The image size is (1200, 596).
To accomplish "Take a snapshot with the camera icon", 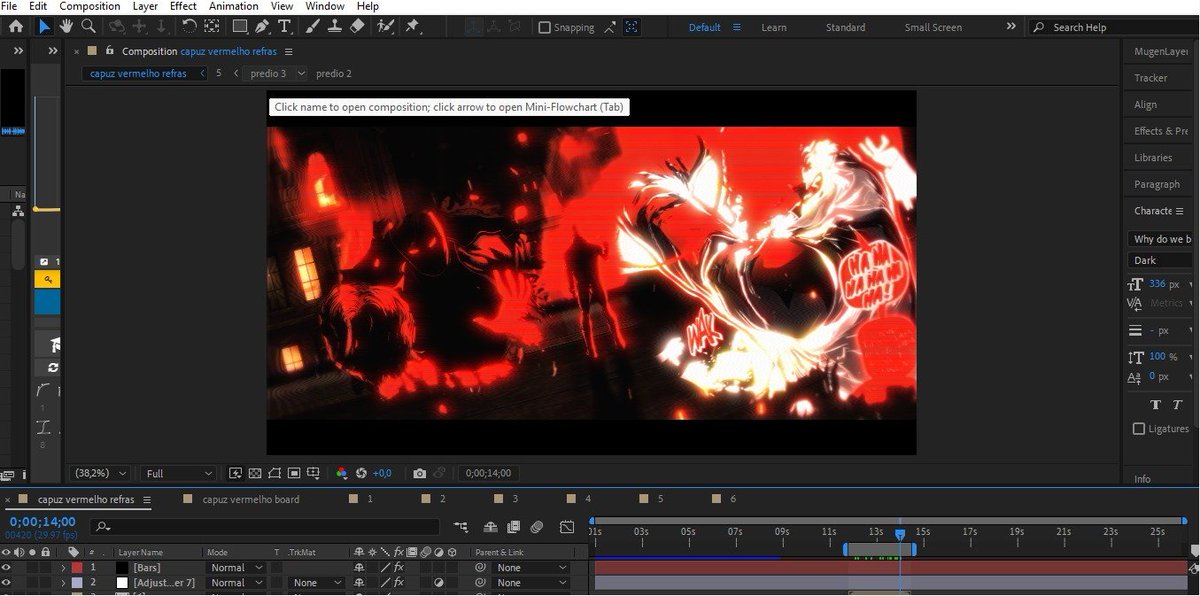I will (420, 473).
